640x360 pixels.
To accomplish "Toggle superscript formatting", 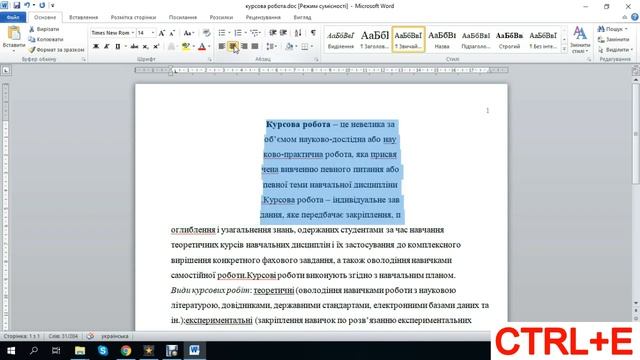I will point(156,47).
